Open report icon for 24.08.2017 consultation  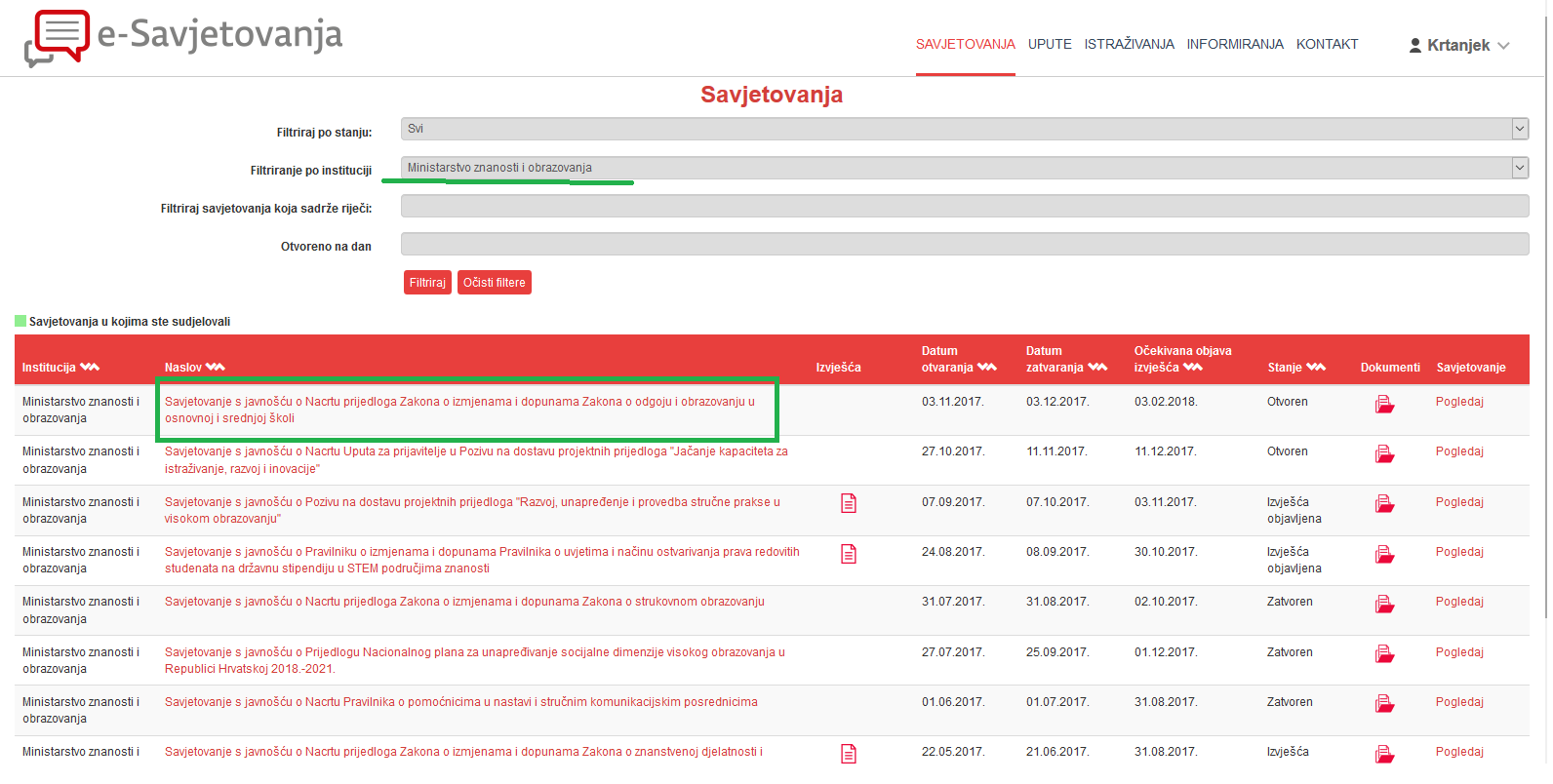[849, 554]
